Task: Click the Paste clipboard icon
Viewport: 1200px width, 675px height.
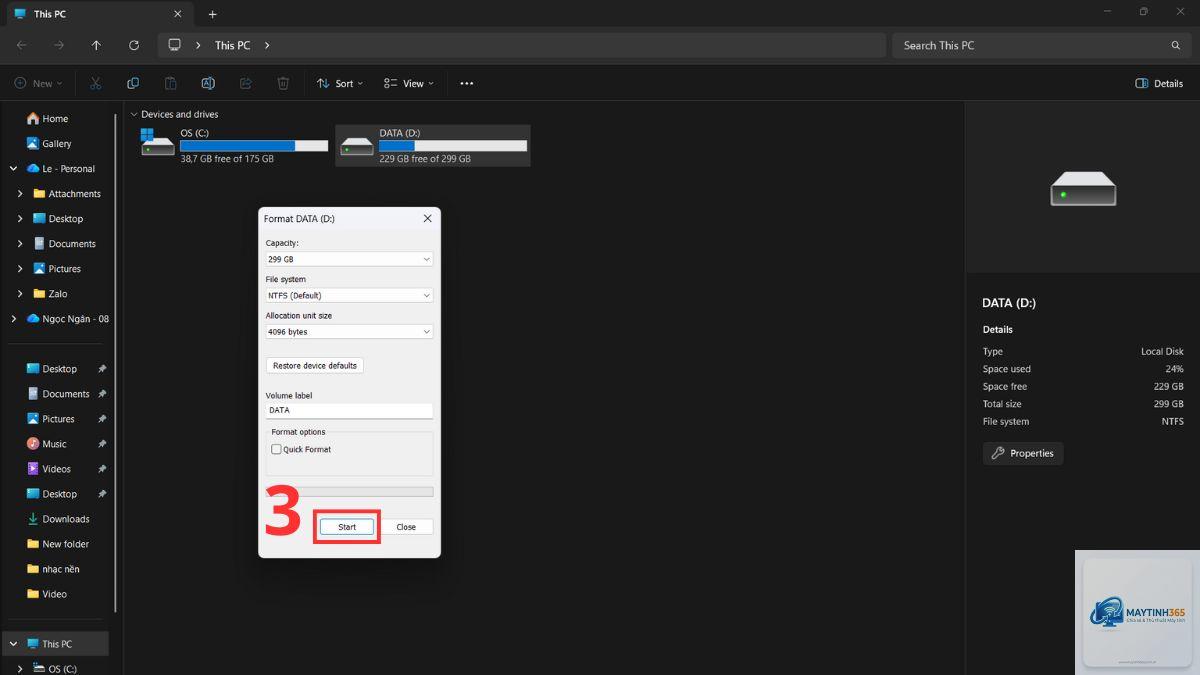Action: pyautogui.click(x=171, y=83)
